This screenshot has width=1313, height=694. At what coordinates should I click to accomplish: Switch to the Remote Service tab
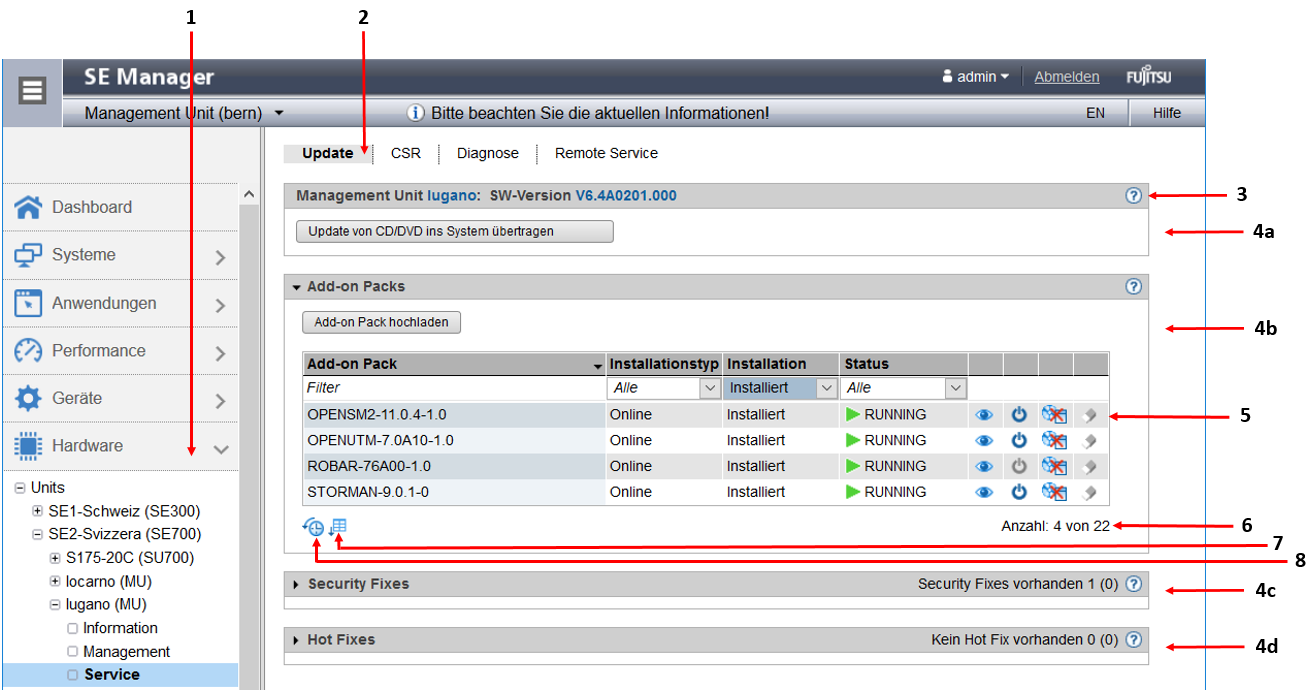tap(606, 153)
